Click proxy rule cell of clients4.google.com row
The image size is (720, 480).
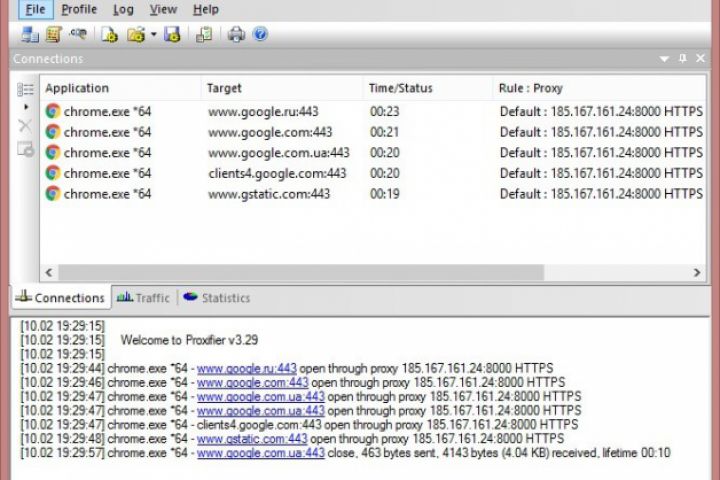point(601,173)
